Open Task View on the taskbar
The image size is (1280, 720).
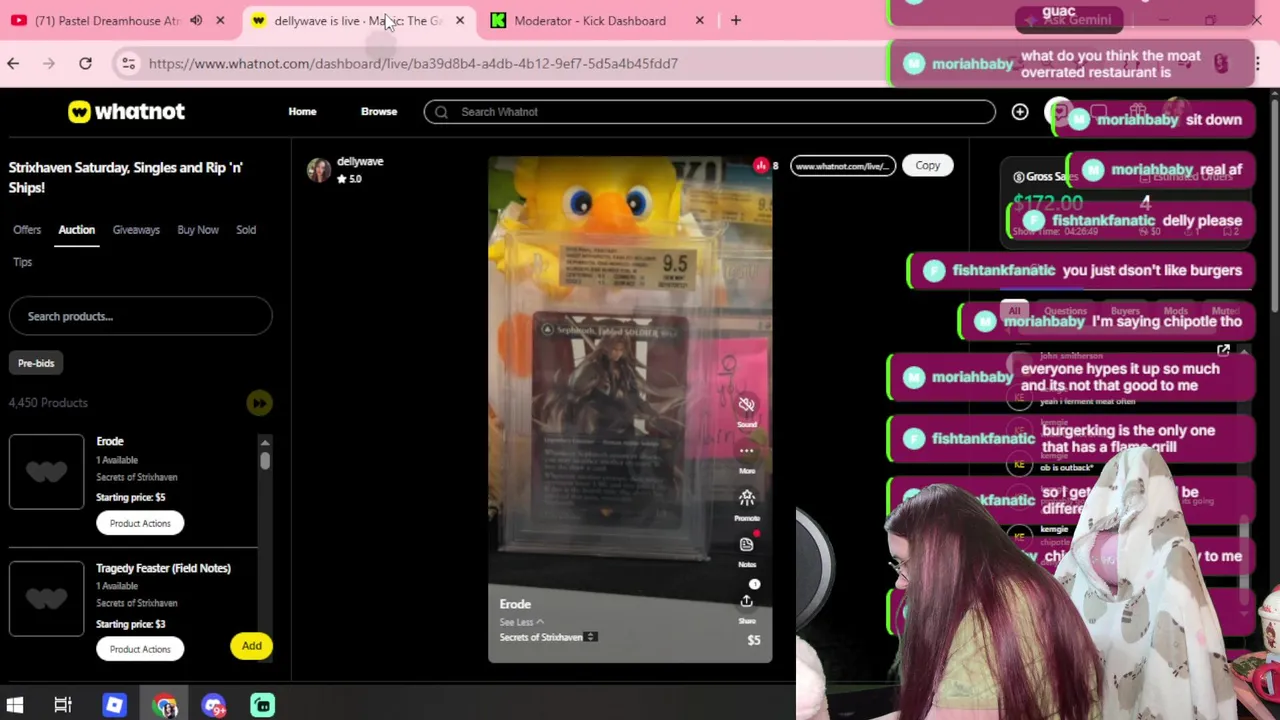coord(63,705)
